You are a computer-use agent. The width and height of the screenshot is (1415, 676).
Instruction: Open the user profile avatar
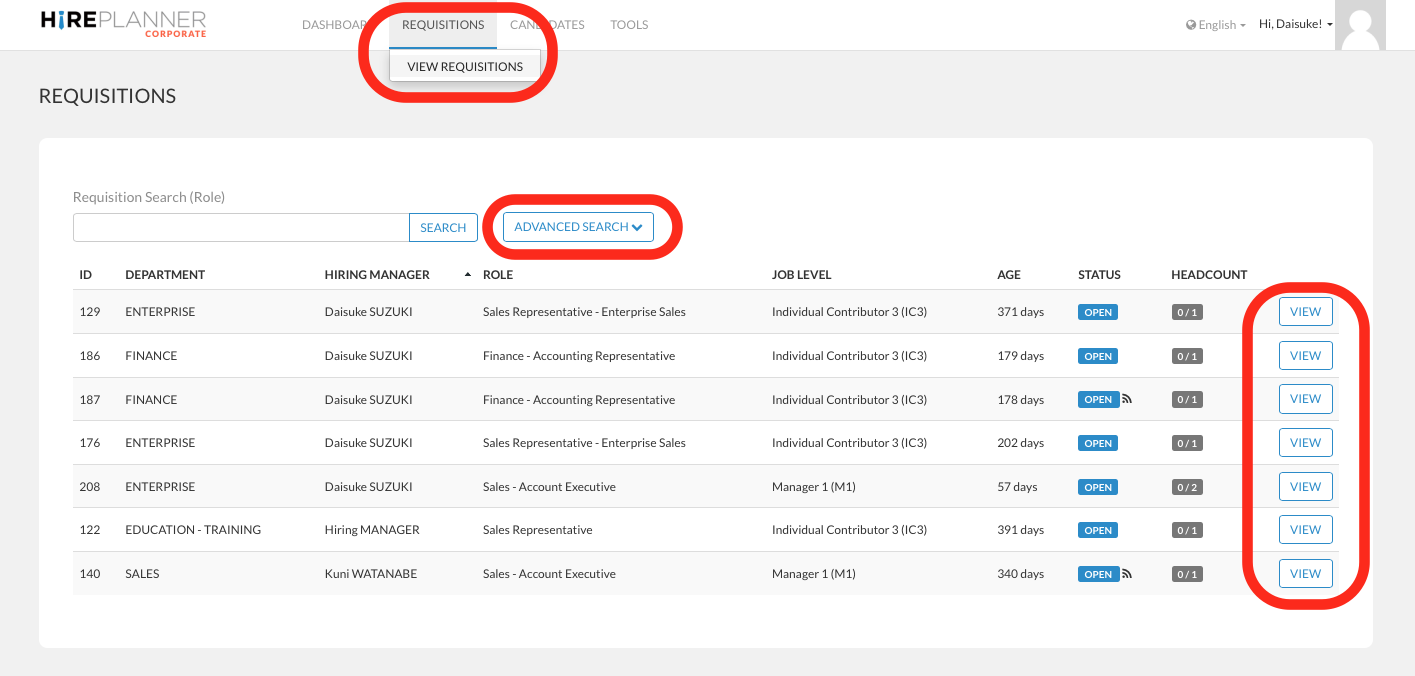point(1360,25)
